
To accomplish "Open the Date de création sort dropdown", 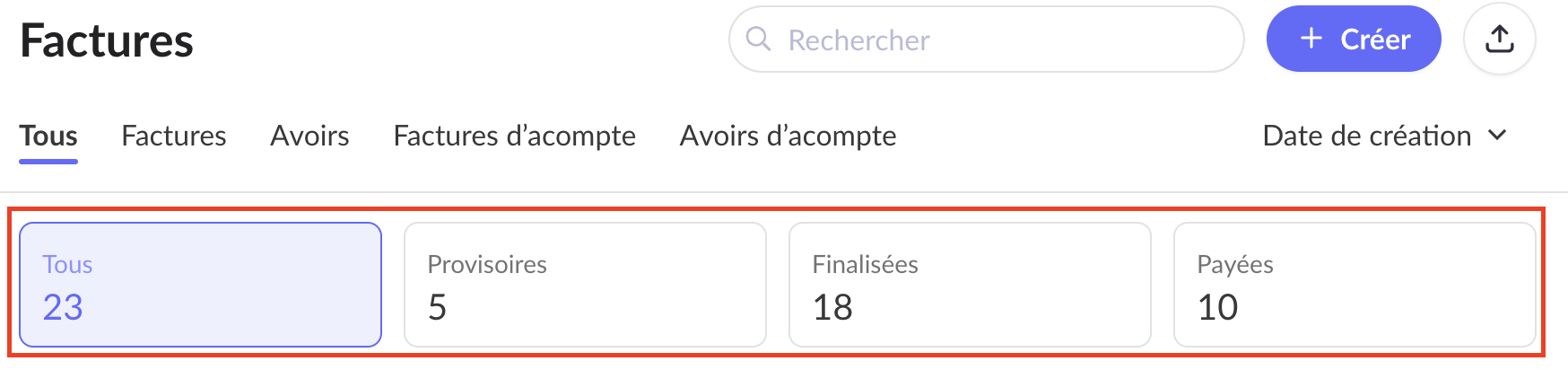I will (1367, 136).
